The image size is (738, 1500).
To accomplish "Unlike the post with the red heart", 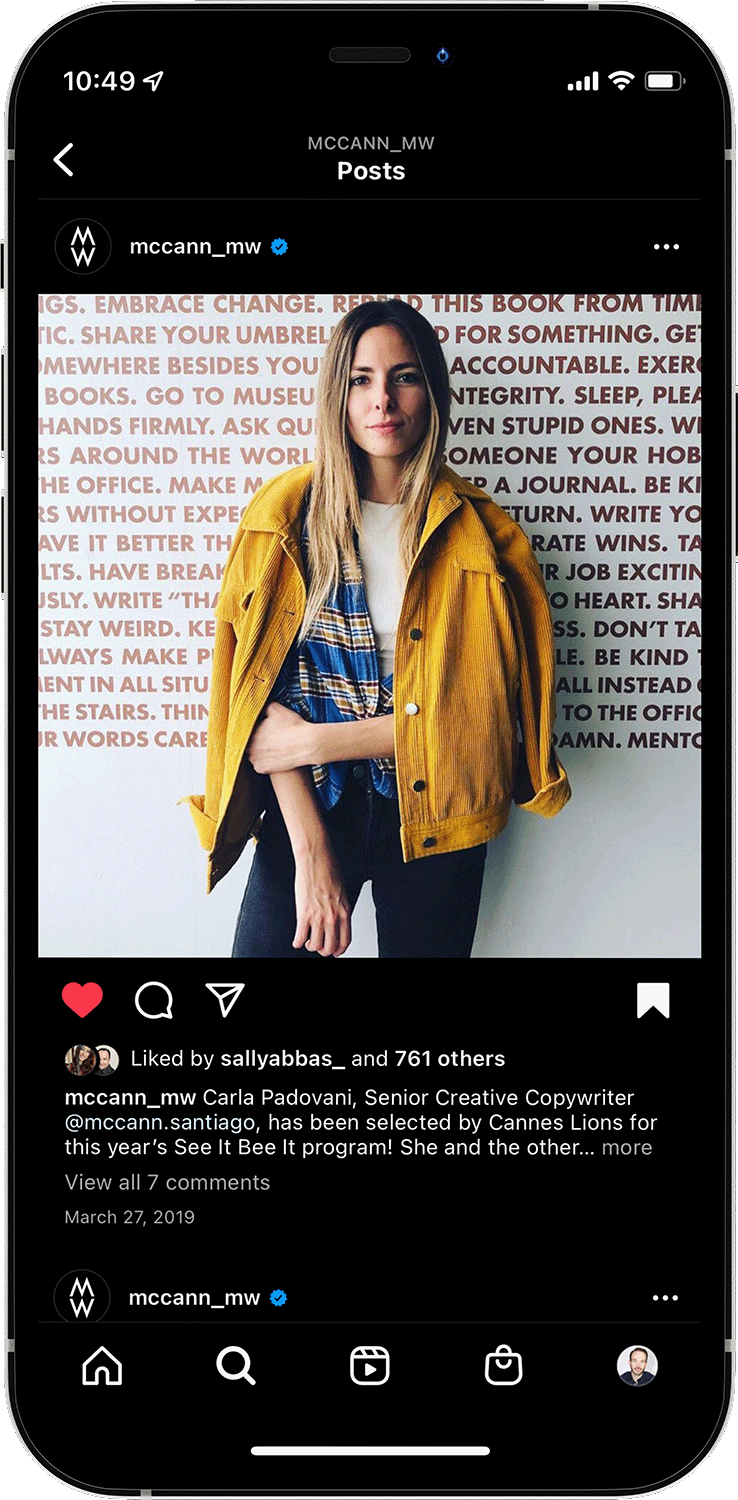I will 82,1000.
